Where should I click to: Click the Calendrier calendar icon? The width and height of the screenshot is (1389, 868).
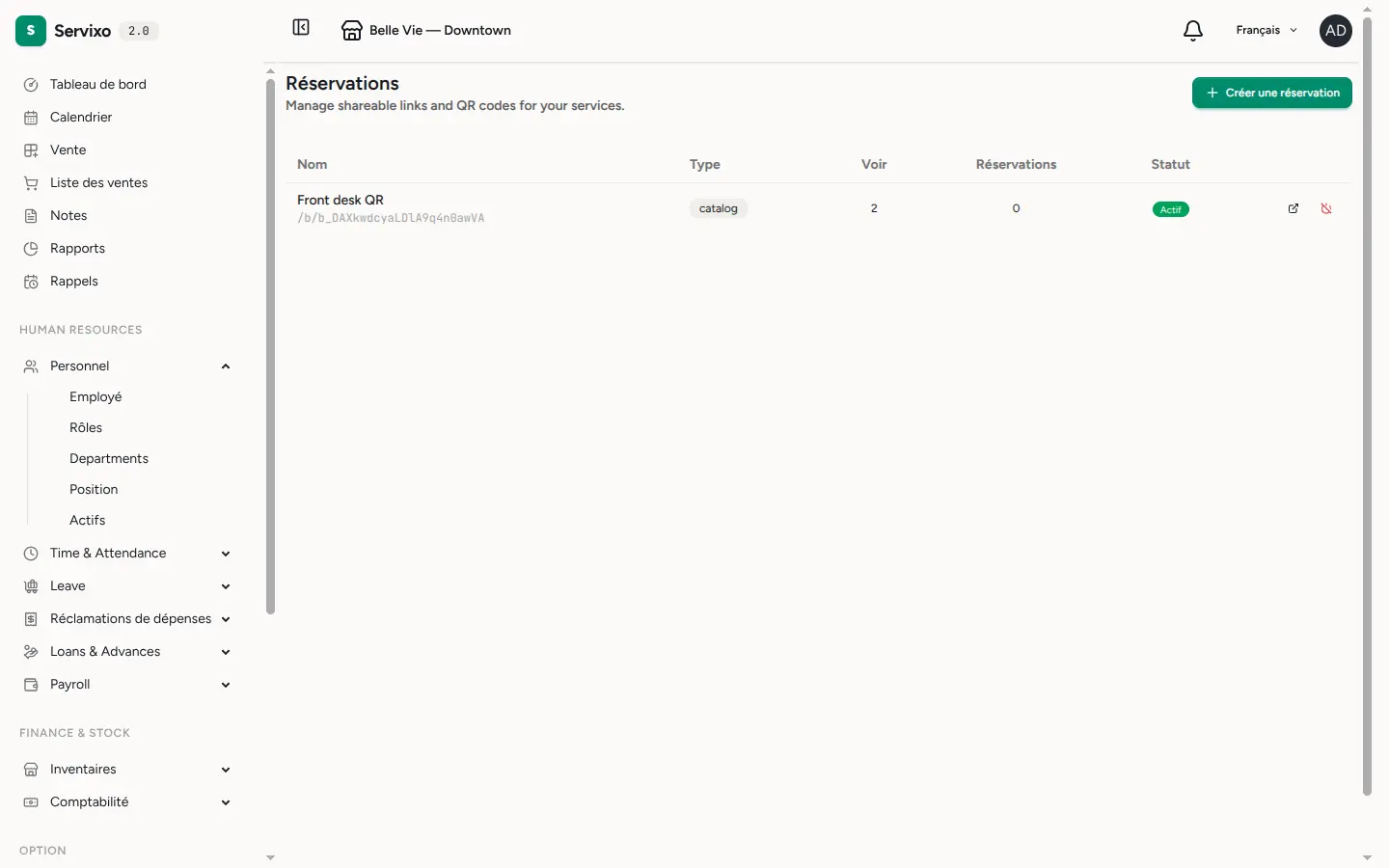31,118
